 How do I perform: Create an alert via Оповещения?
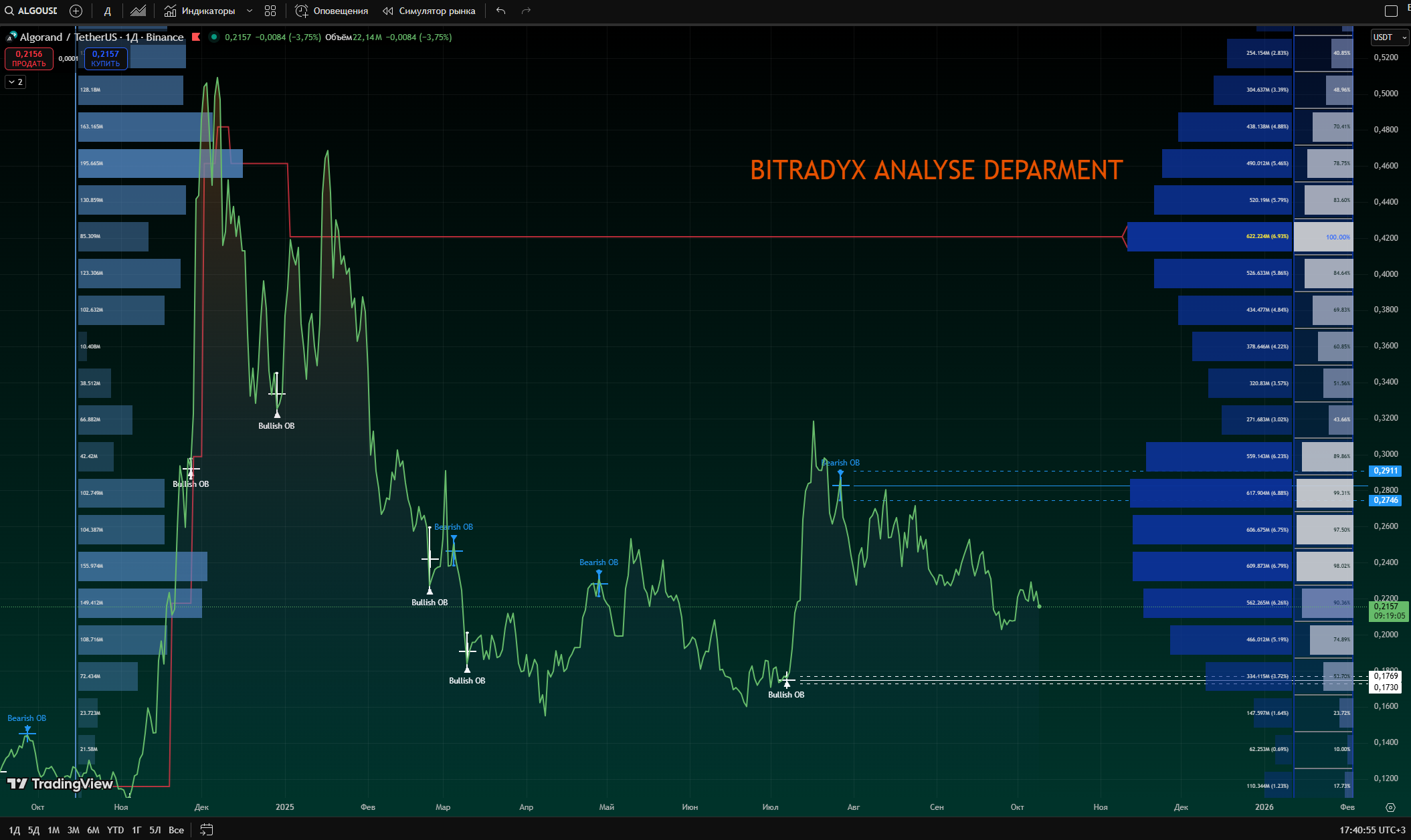click(332, 11)
